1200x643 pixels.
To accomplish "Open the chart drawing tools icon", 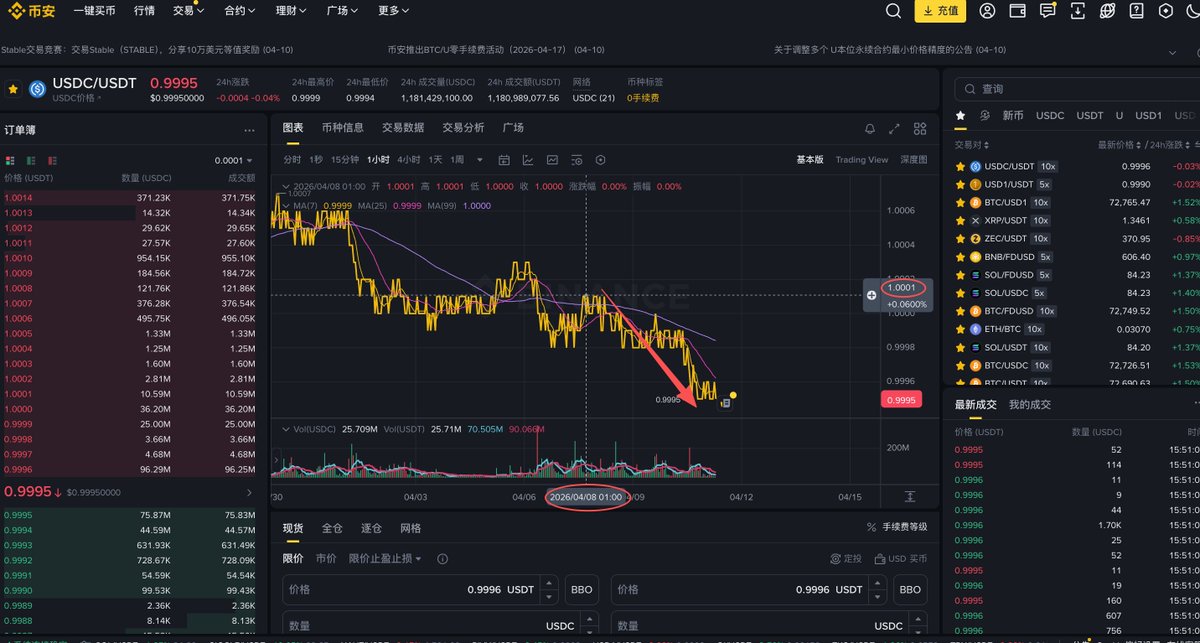I will pyautogui.click(x=528, y=160).
